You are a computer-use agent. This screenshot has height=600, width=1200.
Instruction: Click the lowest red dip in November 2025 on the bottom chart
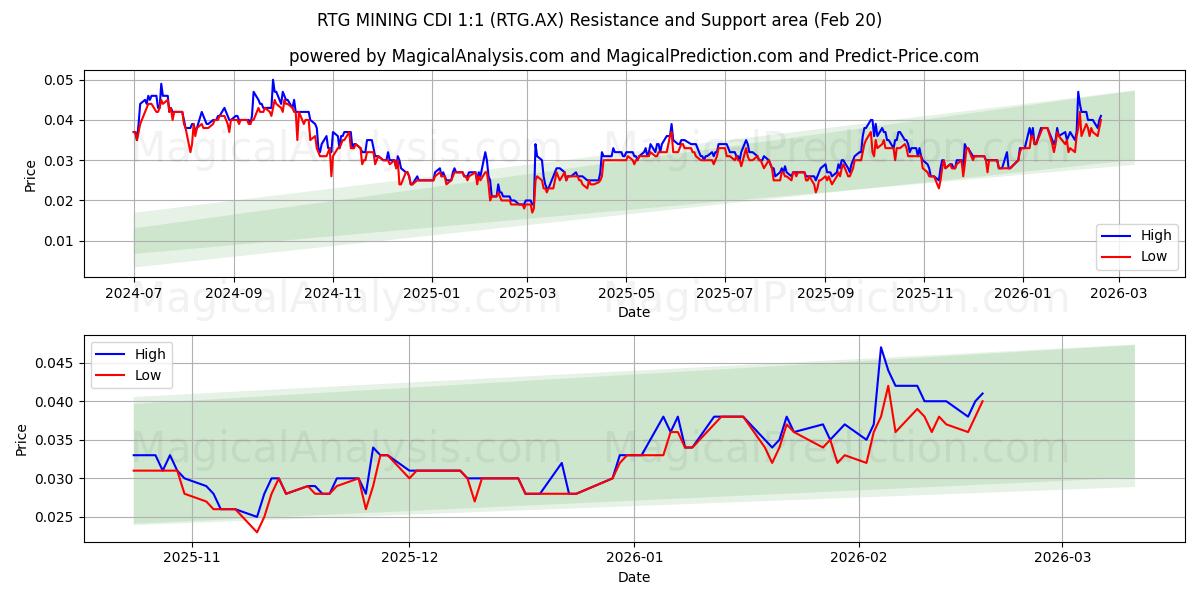coord(256,532)
